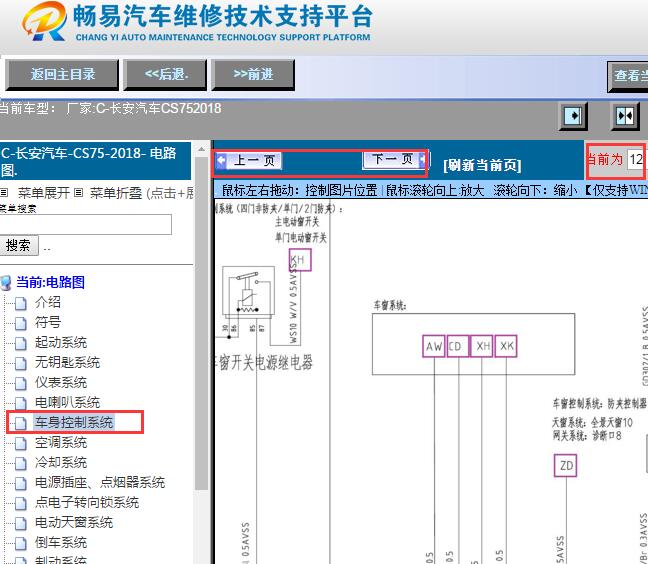Click the XK connector box in diagram

pyautogui.click(x=506, y=346)
